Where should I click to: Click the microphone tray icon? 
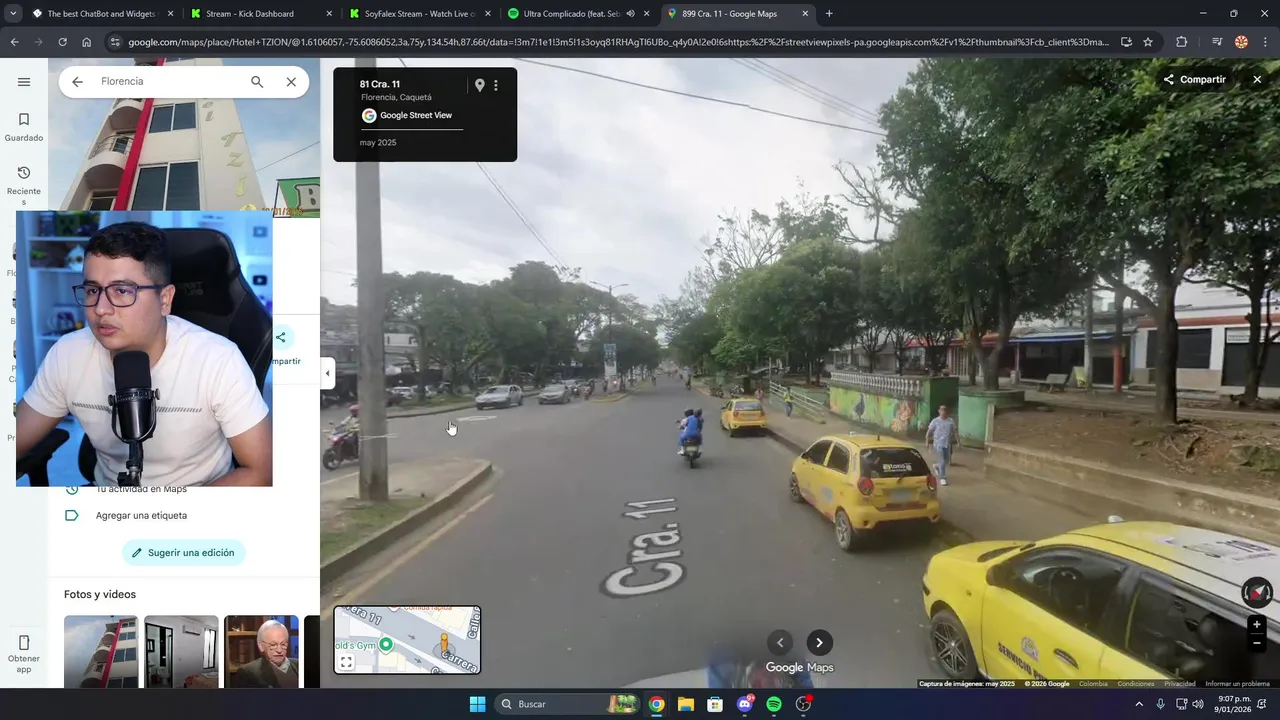(1160, 704)
